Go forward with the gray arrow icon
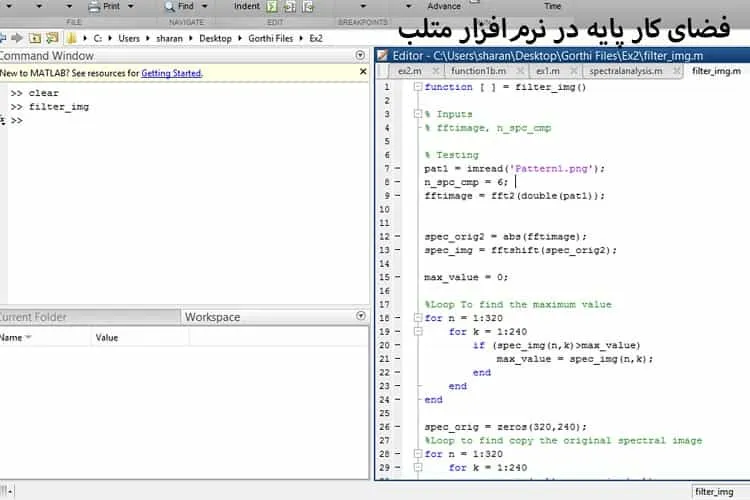The image size is (750, 500). (x=17, y=38)
